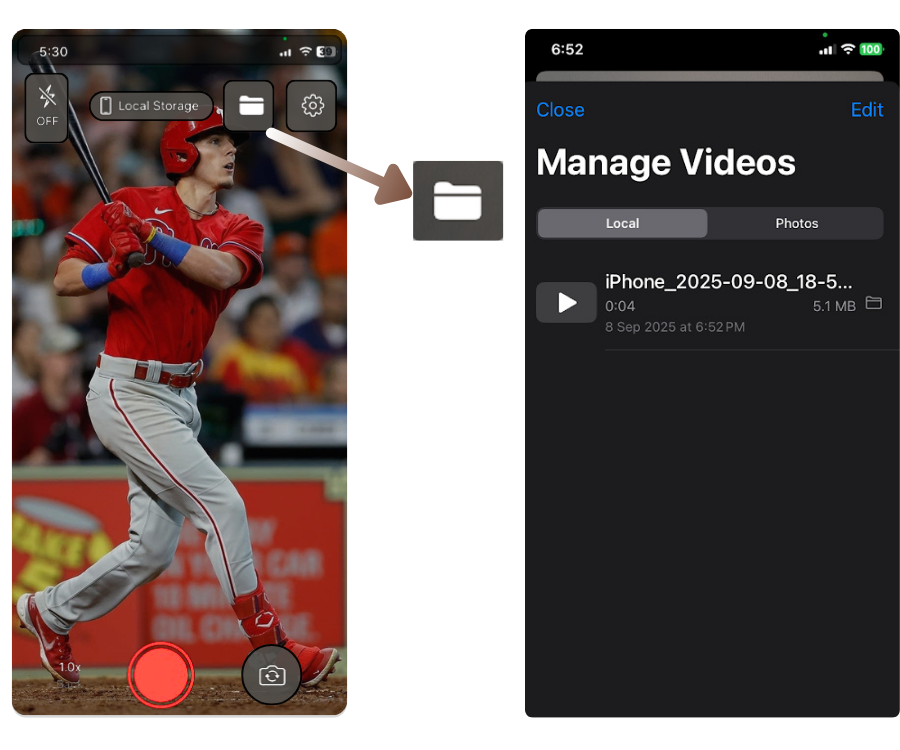Tap Edit in Manage Videos
Image resolution: width=900 pixels, height=750 pixels.
click(x=867, y=110)
